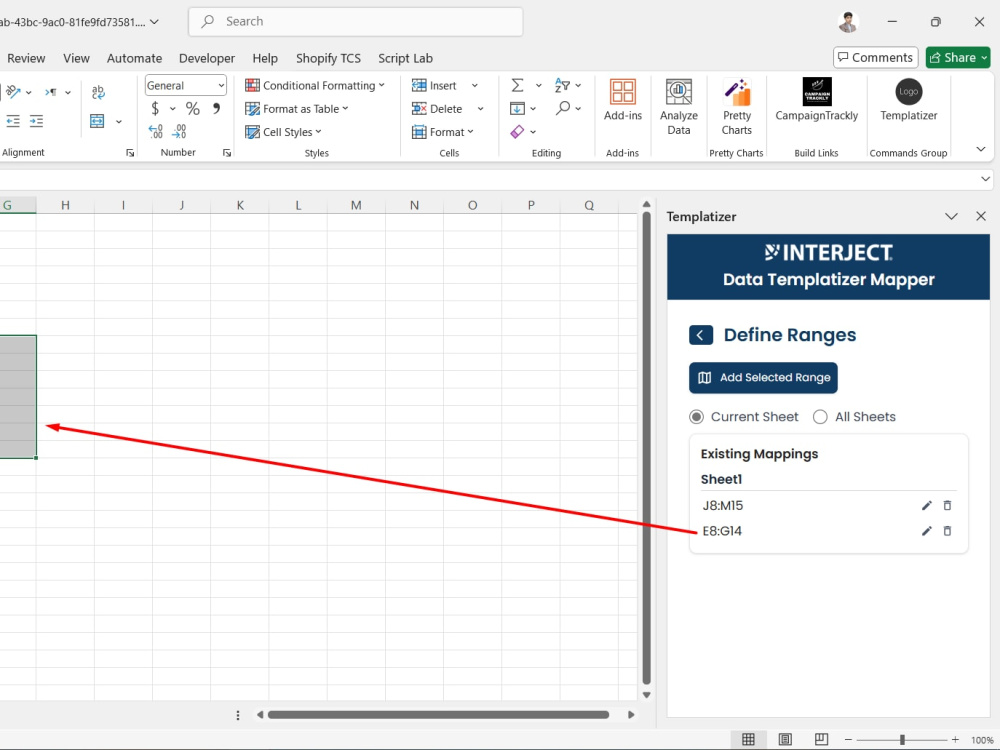
Task: Decrease indent in Alignment group
Action: 13,121
